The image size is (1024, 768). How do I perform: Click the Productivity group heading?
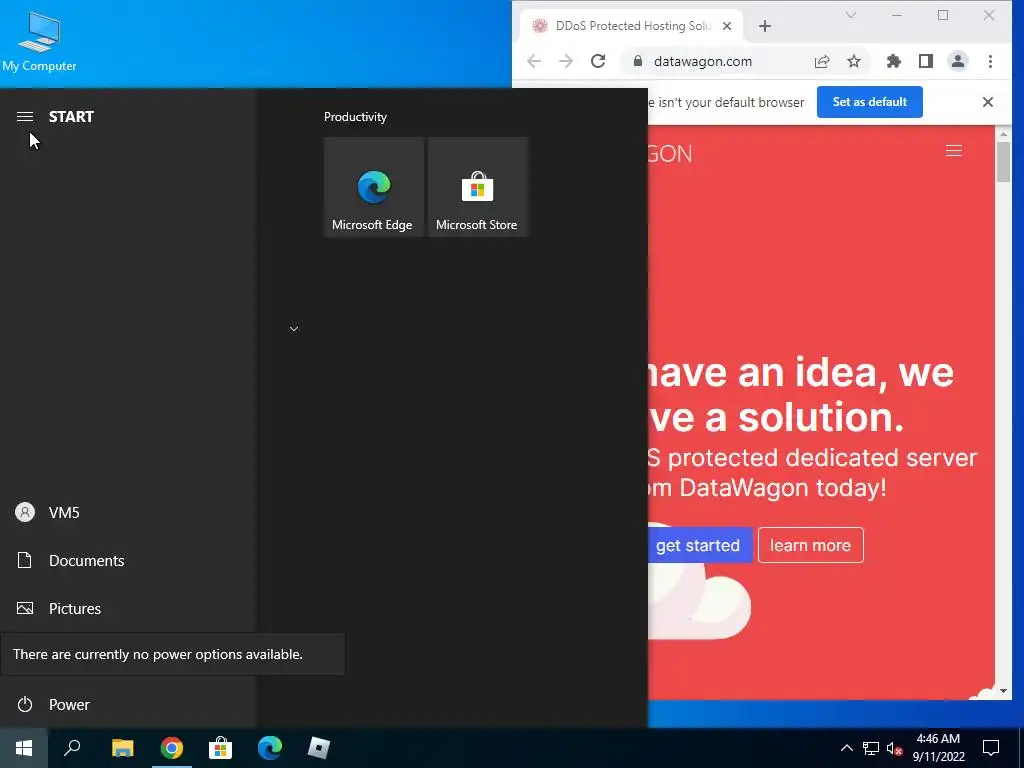click(x=355, y=117)
